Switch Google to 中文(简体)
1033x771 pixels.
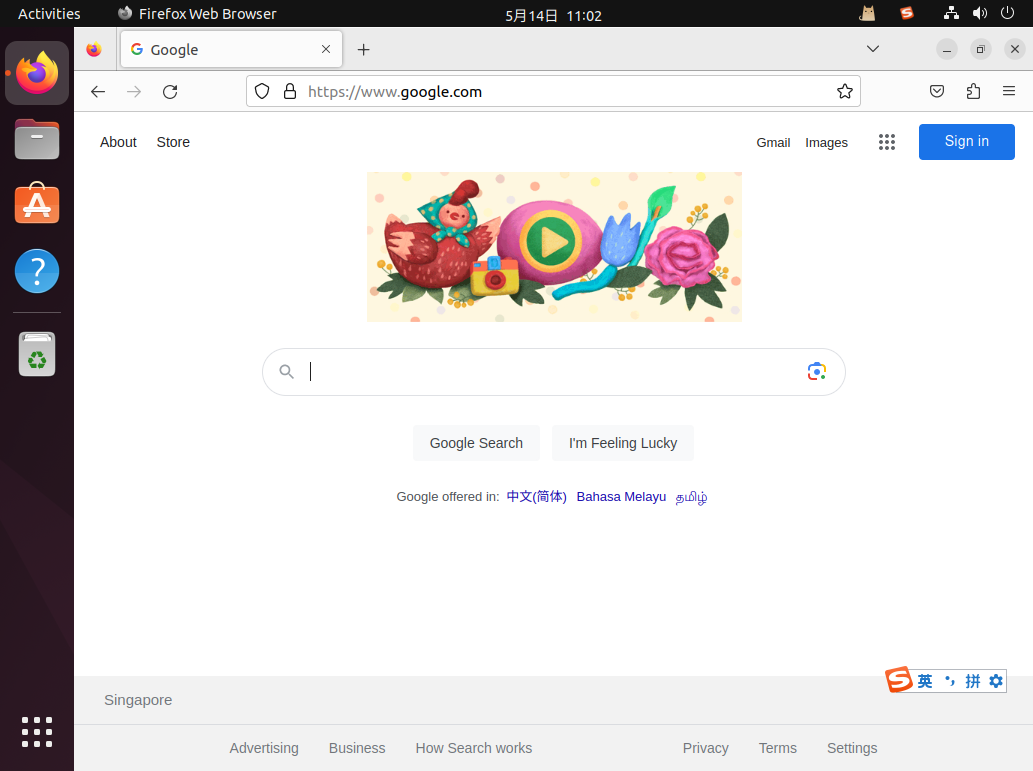[x=536, y=496]
